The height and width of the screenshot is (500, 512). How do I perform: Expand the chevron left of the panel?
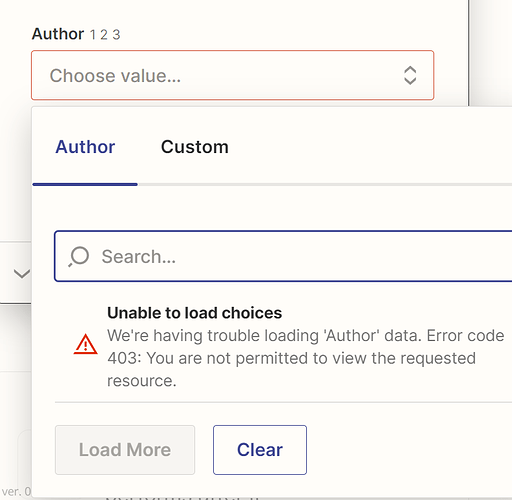22,274
